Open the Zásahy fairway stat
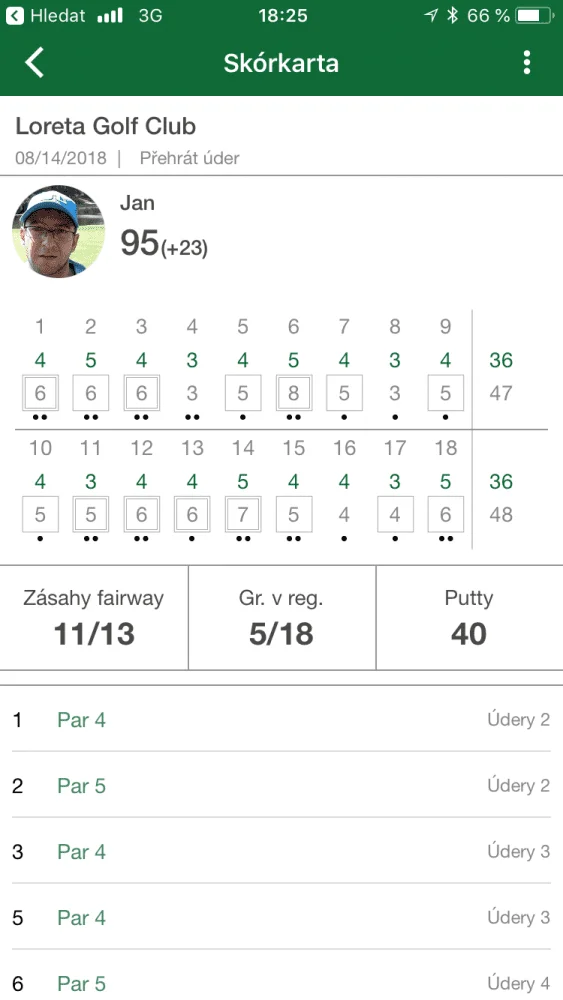Viewport: 563px width, 1000px height. 94,617
